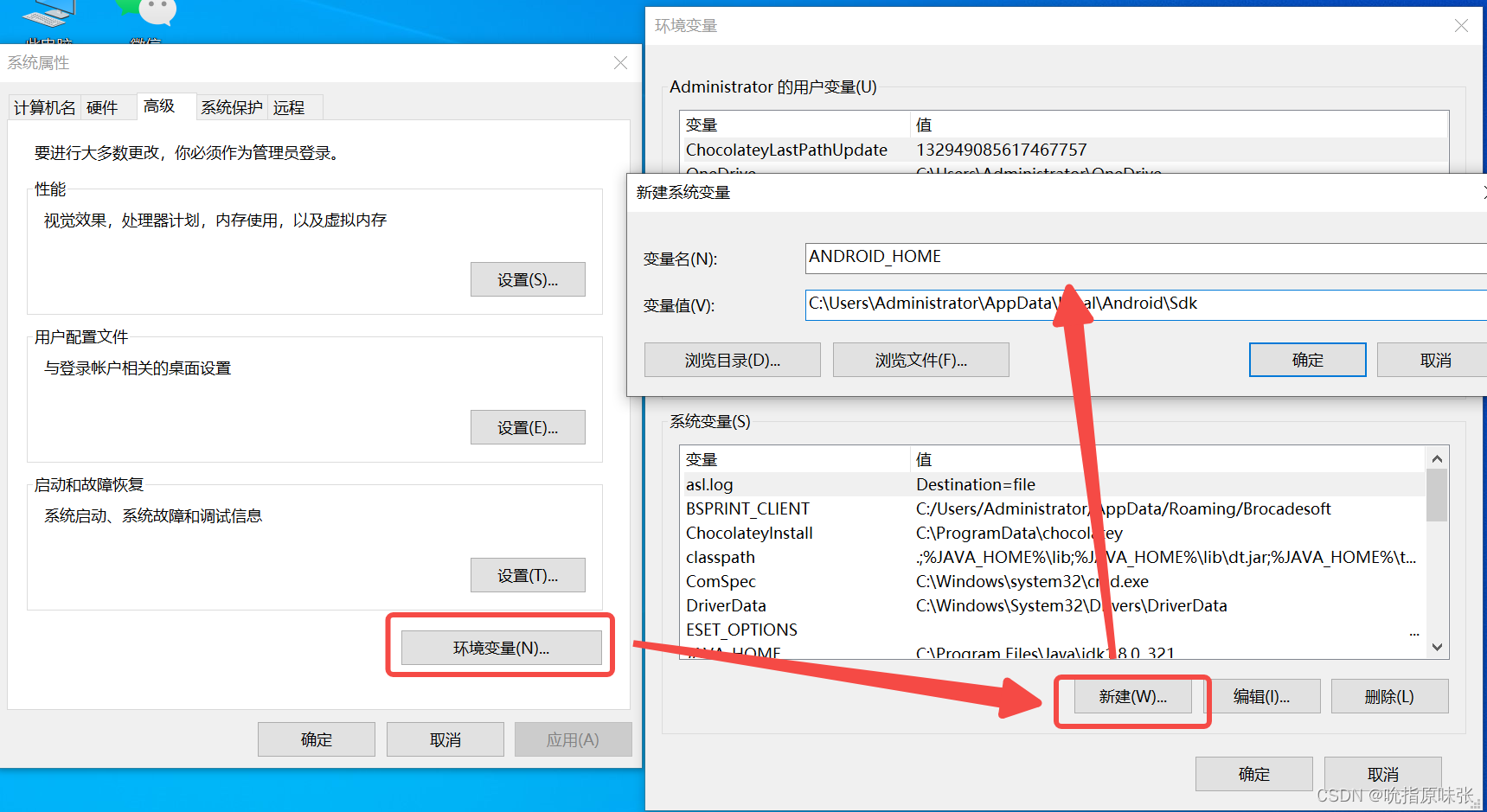This screenshot has width=1487, height=812.
Task: Click the Destination=file value cell
Action: pos(976,484)
